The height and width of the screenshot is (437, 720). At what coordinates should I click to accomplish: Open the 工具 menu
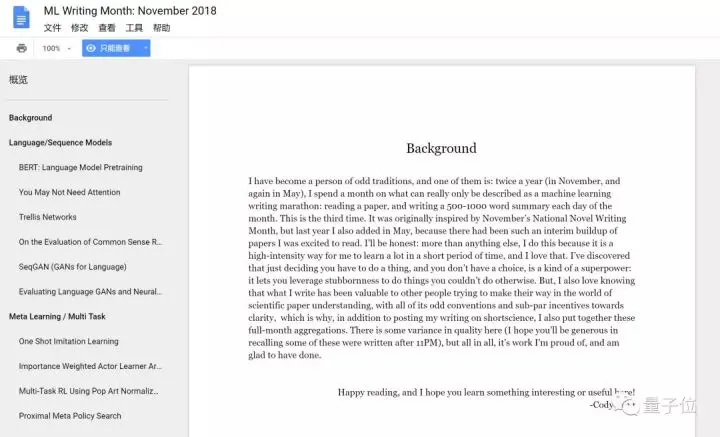pos(134,28)
